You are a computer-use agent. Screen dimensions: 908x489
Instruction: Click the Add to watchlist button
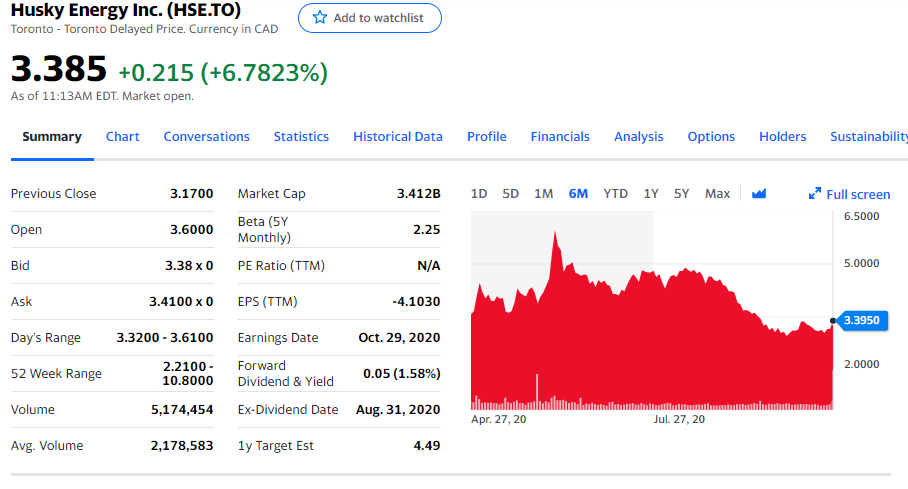pyautogui.click(x=370, y=18)
